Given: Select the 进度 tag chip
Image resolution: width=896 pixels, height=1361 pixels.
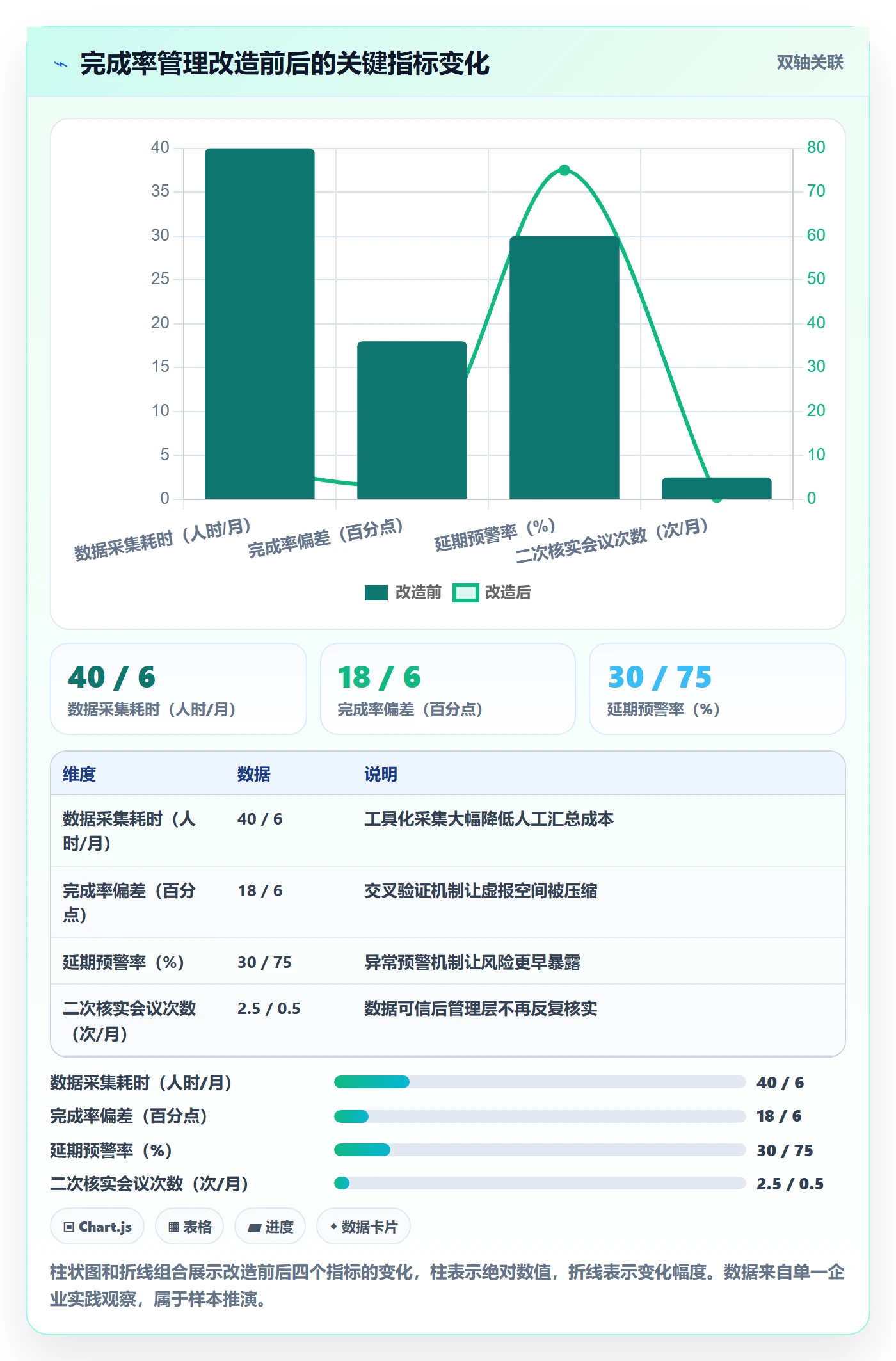Looking at the screenshot, I should click(x=270, y=1227).
